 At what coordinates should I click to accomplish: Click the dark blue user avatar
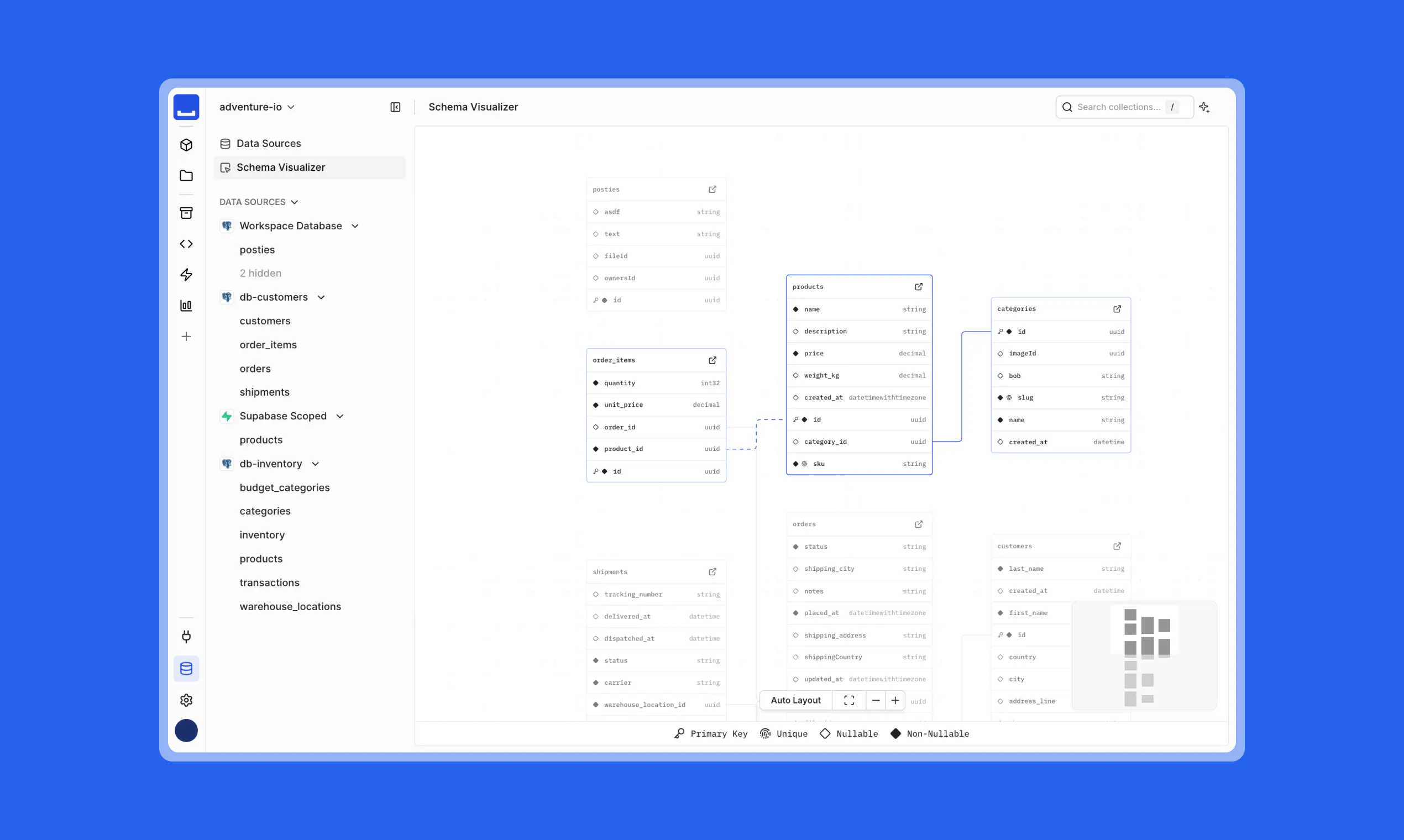[186, 731]
